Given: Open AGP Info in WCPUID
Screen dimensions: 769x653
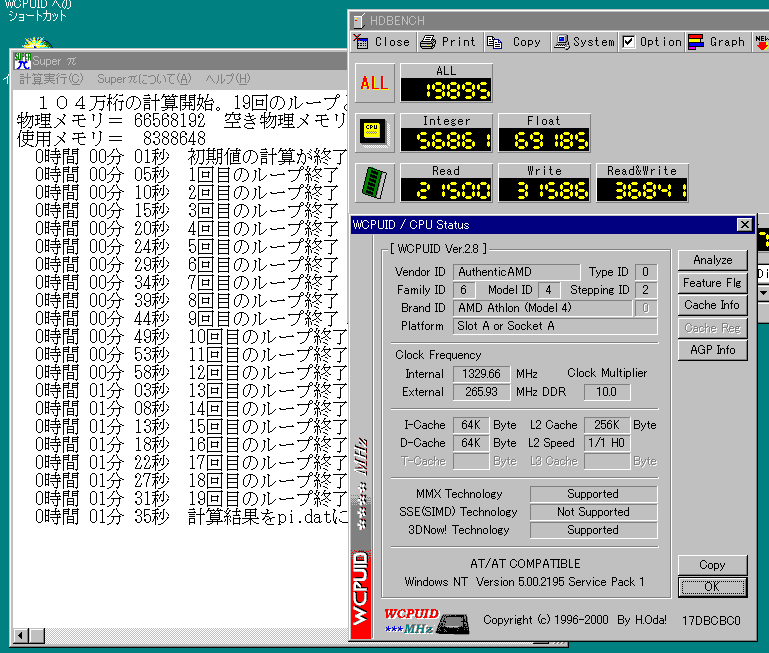Looking at the screenshot, I should coord(713,350).
